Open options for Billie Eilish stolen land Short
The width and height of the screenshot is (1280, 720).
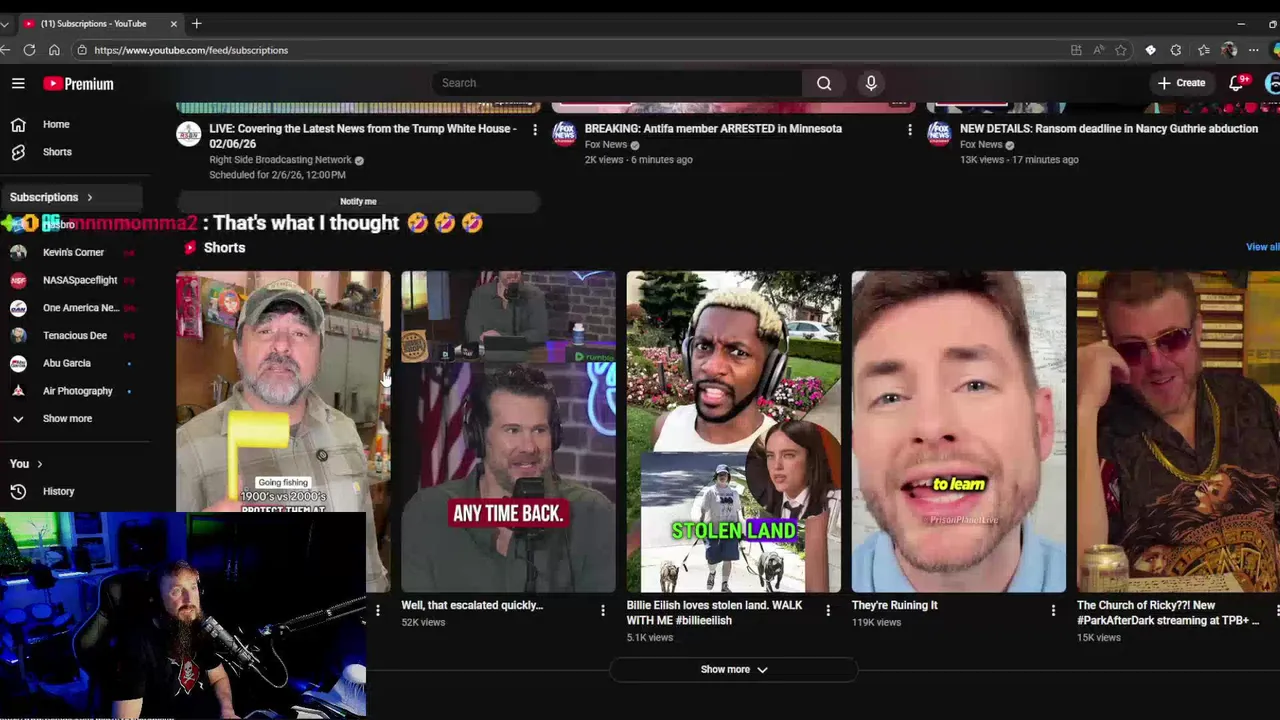click(x=828, y=610)
